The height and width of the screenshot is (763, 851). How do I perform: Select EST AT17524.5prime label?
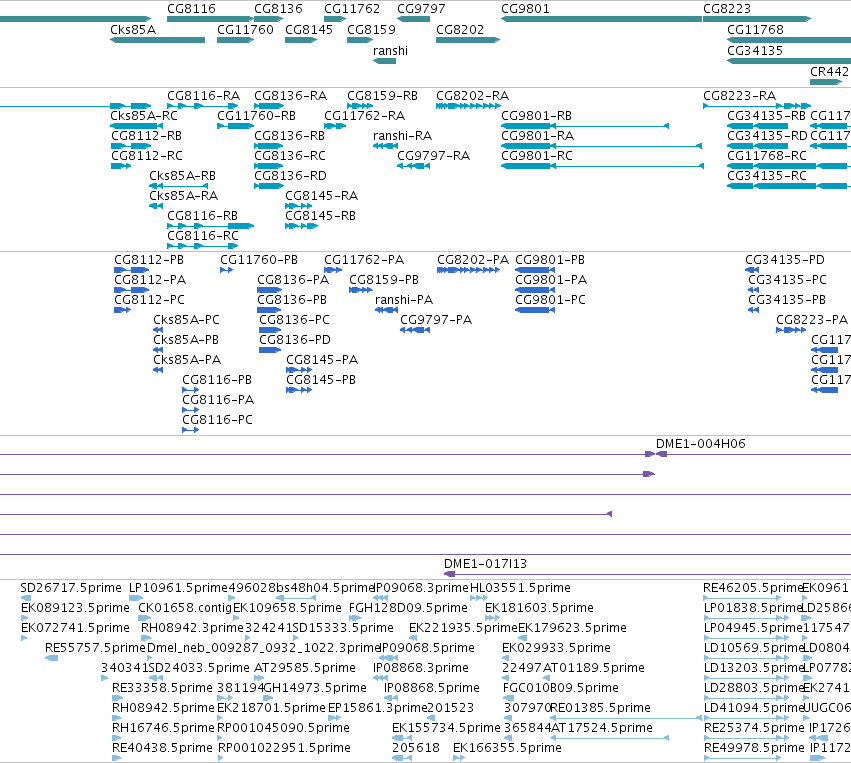(x=601, y=728)
